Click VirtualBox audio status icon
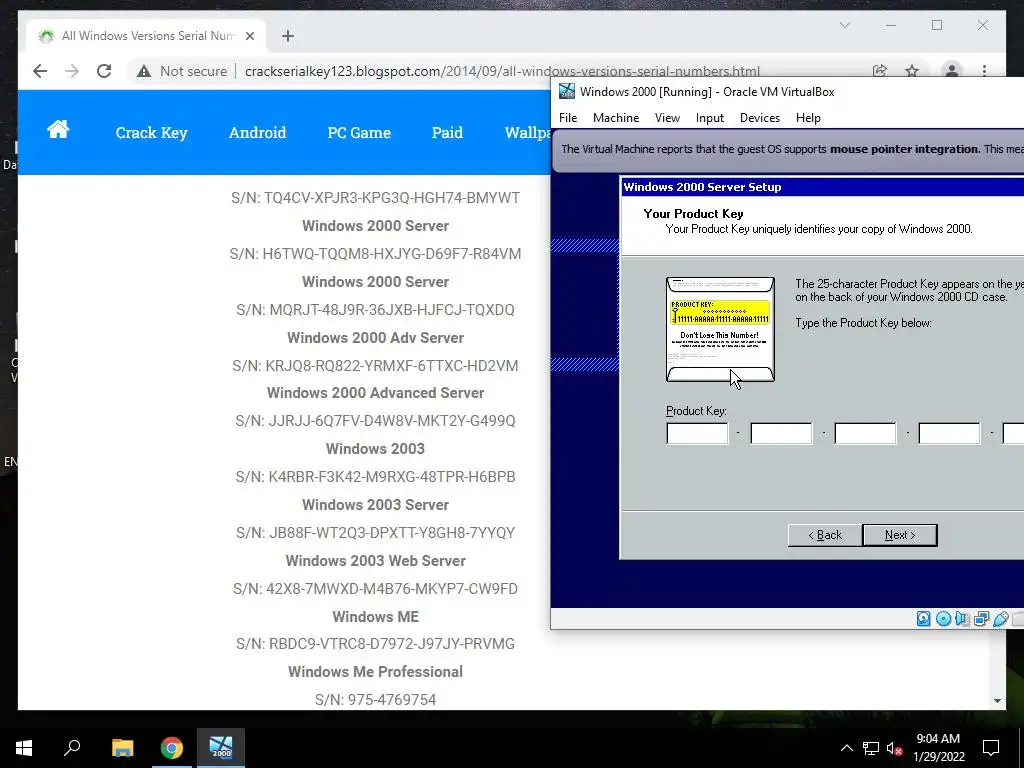 coord(962,618)
